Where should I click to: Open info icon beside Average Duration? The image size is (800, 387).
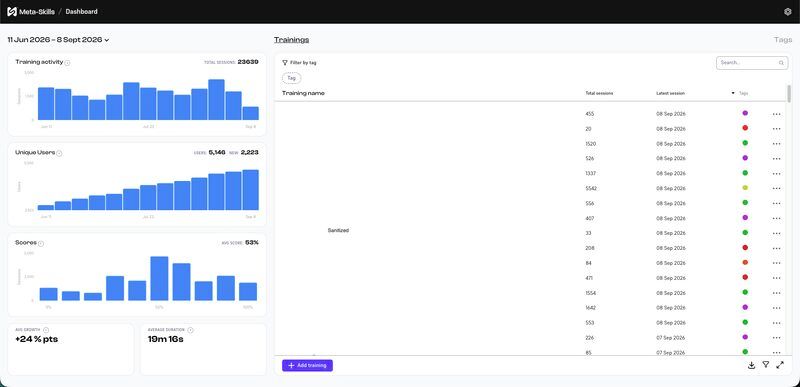click(x=190, y=330)
